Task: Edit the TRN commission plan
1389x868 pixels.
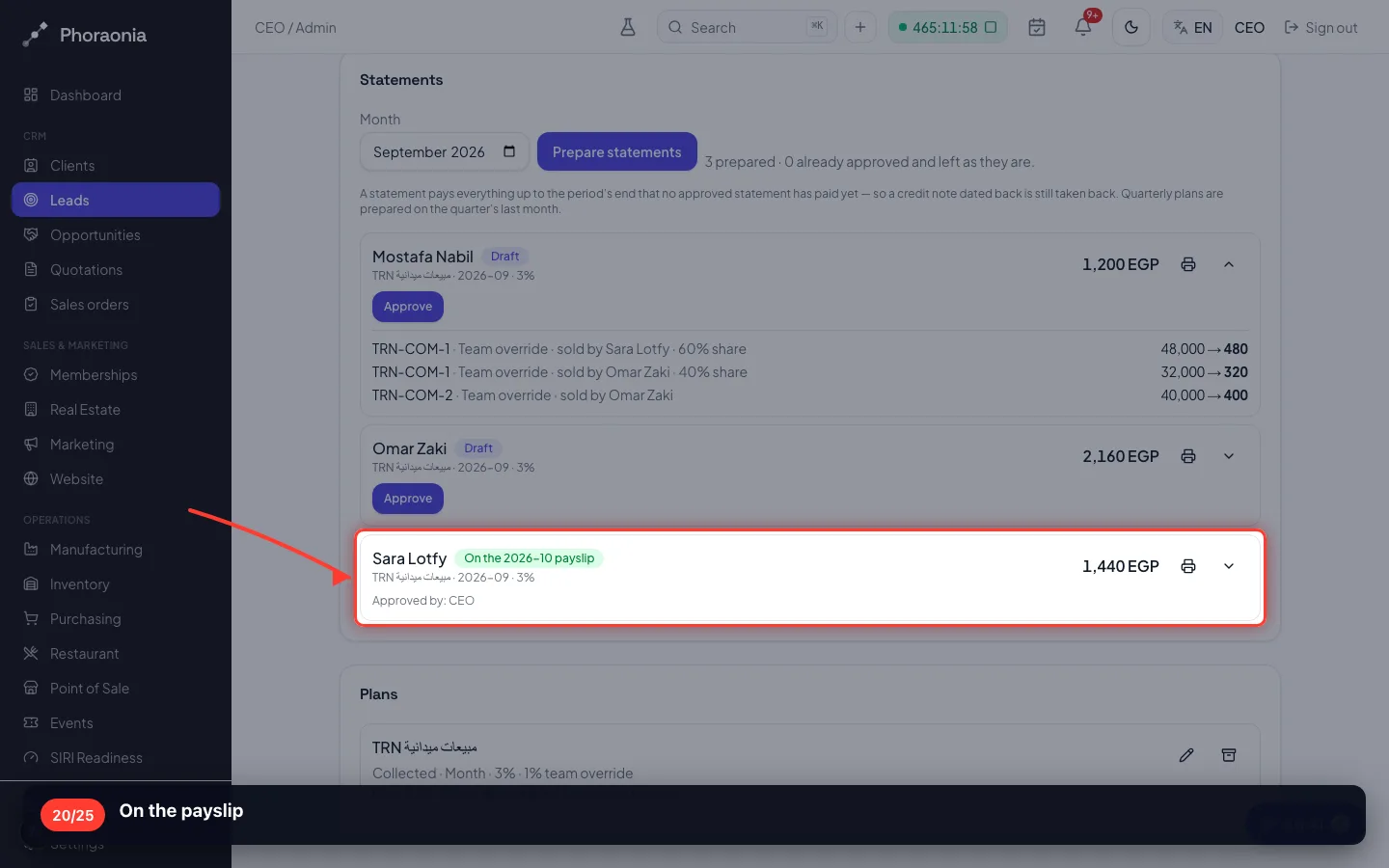Action: (x=1186, y=755)
